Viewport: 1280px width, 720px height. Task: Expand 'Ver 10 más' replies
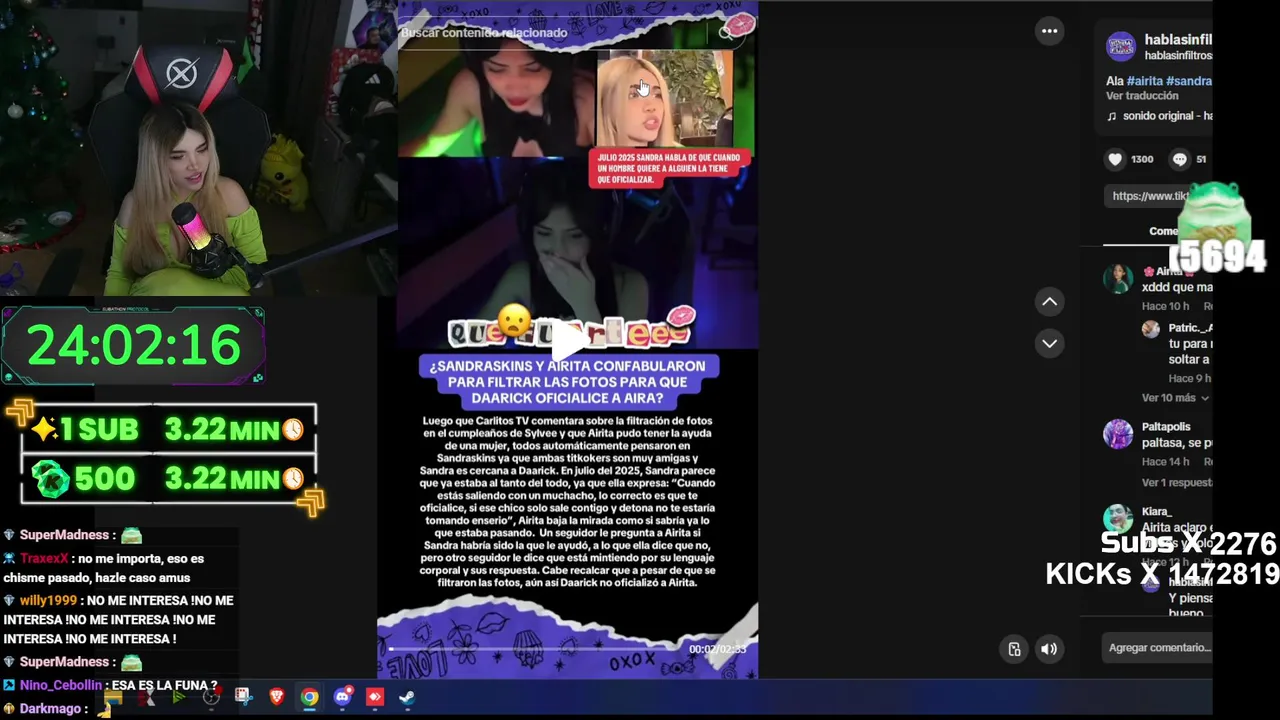pyautogui.click(x=1175, y=398)
